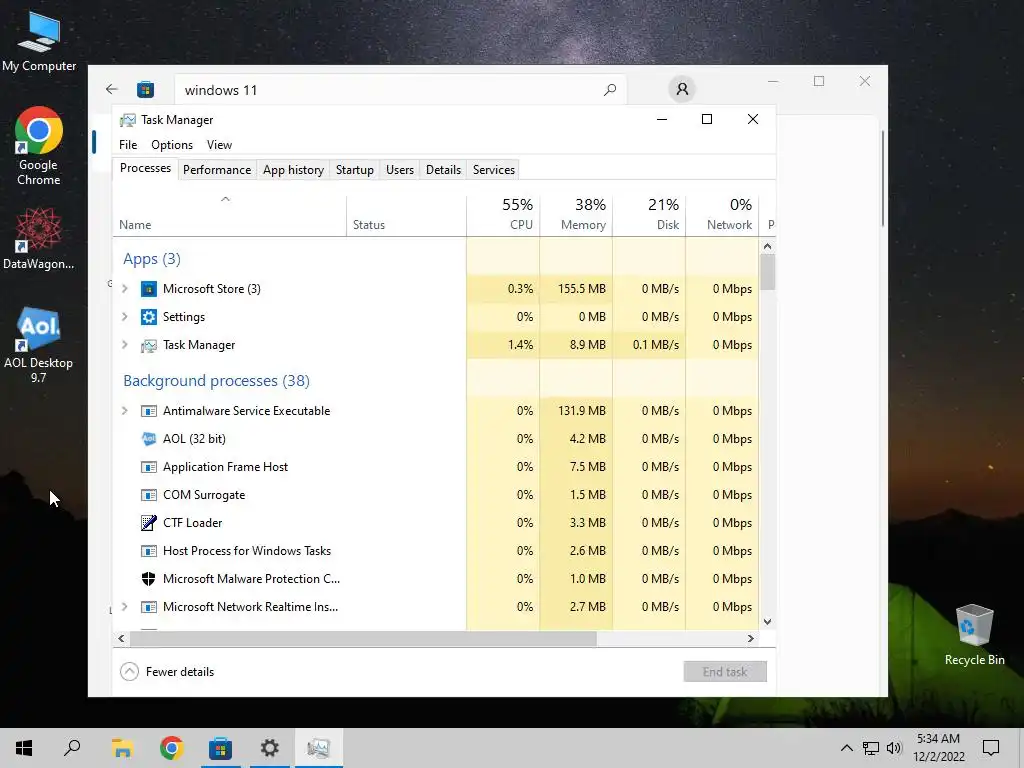
Task: Open the Recycle Bin on desktop
Action: pyautogui.click(x=974, y=634)
